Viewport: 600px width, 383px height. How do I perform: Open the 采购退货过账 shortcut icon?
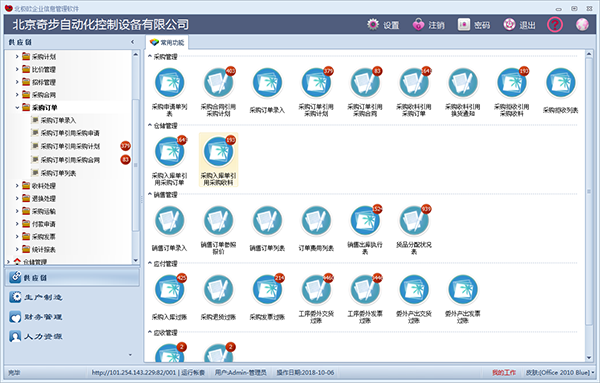(218, 290)
